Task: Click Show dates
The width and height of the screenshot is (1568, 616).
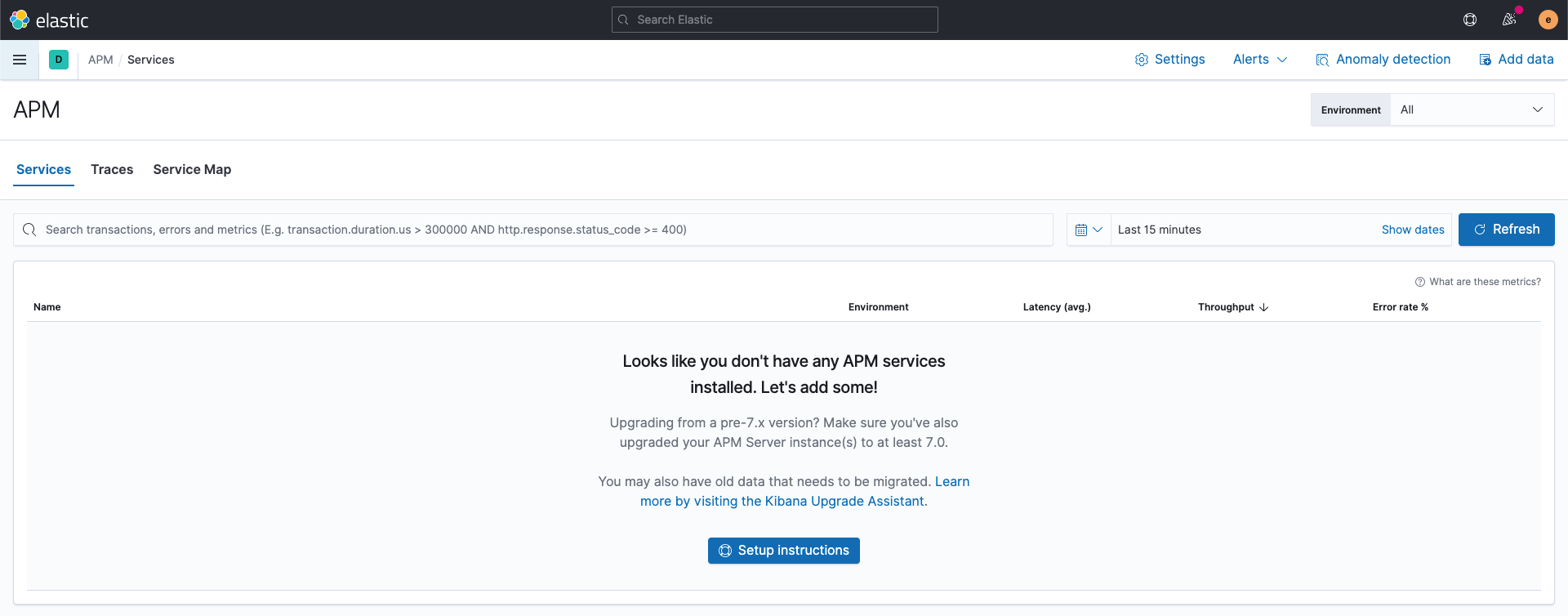Action: click(x=1413, y=230)
